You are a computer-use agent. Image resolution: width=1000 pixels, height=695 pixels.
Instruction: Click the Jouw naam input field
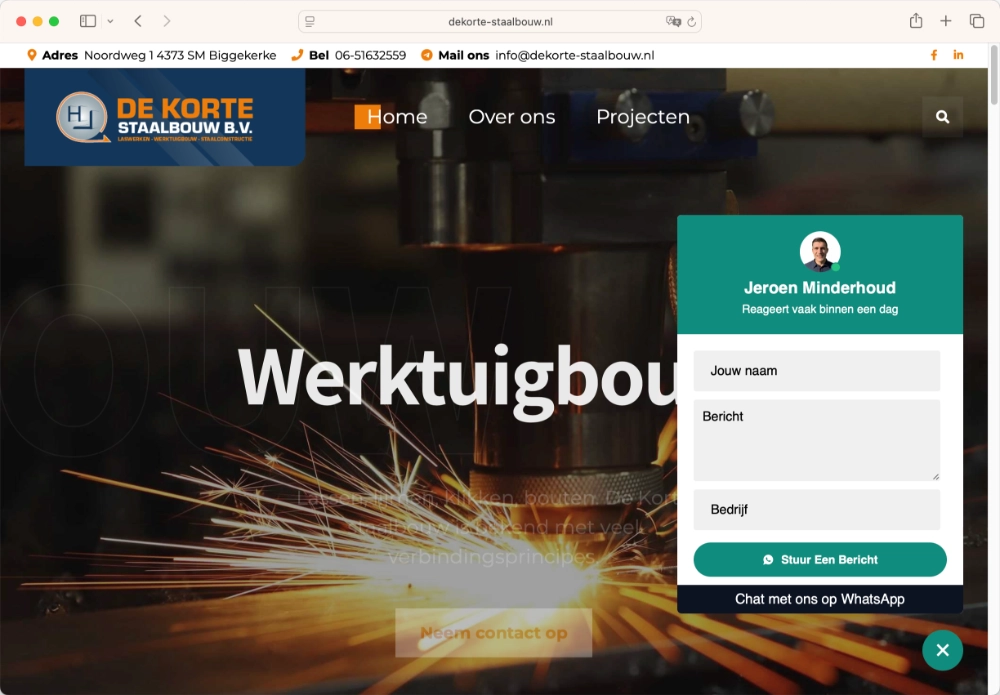click(x=816, y=370)
